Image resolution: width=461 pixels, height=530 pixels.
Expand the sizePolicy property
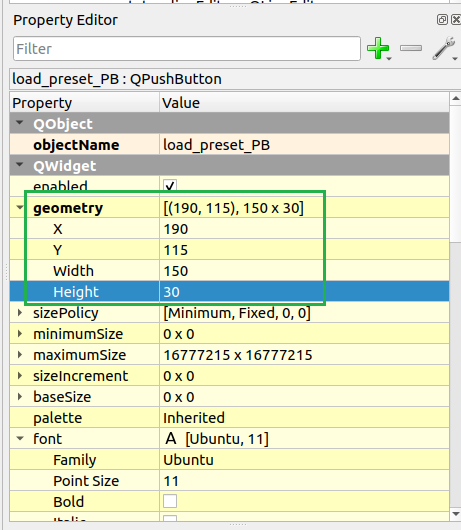coord(20,313)
